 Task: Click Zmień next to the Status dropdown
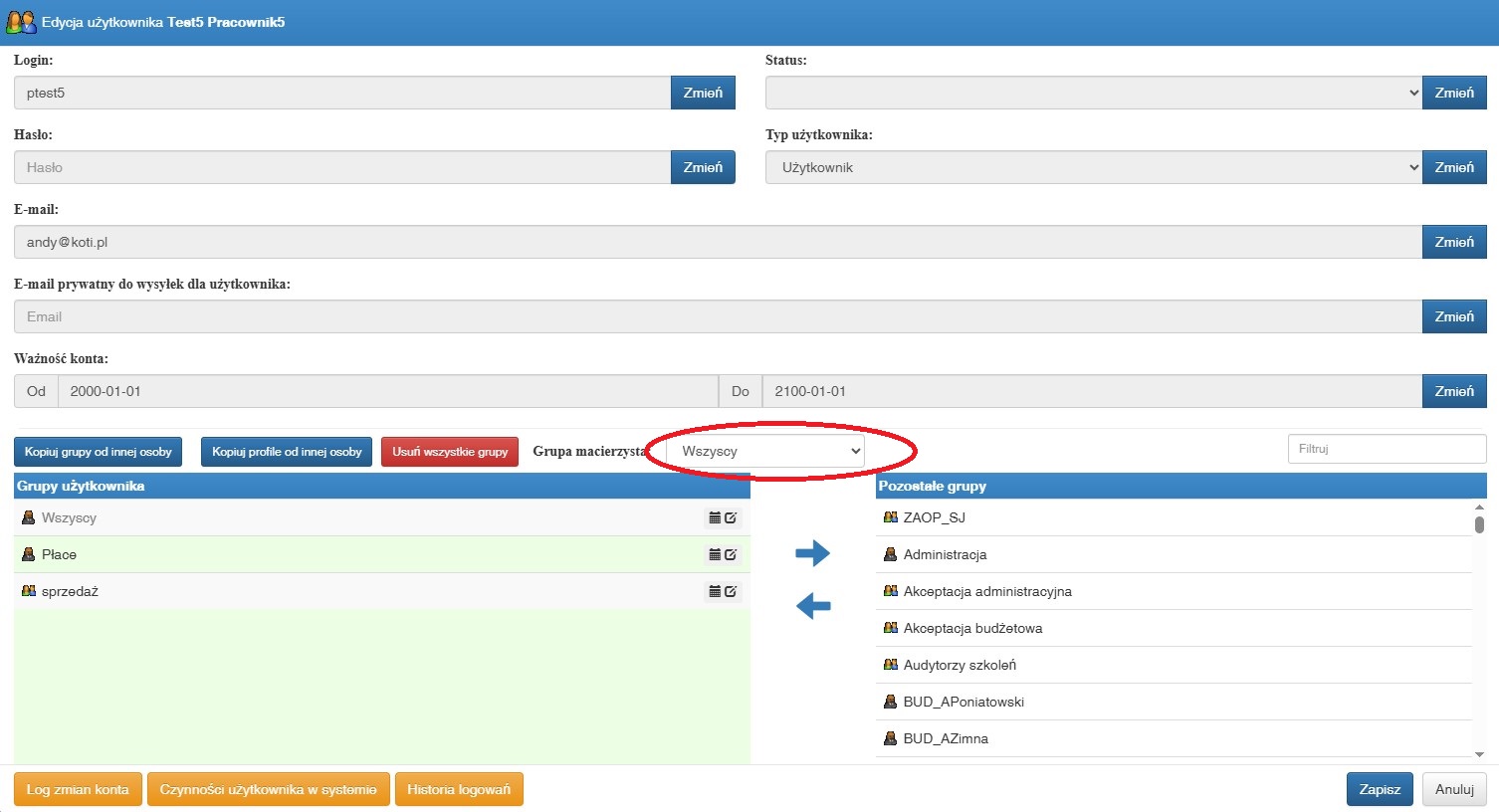pyautogui.click(x=1454, y=93)
